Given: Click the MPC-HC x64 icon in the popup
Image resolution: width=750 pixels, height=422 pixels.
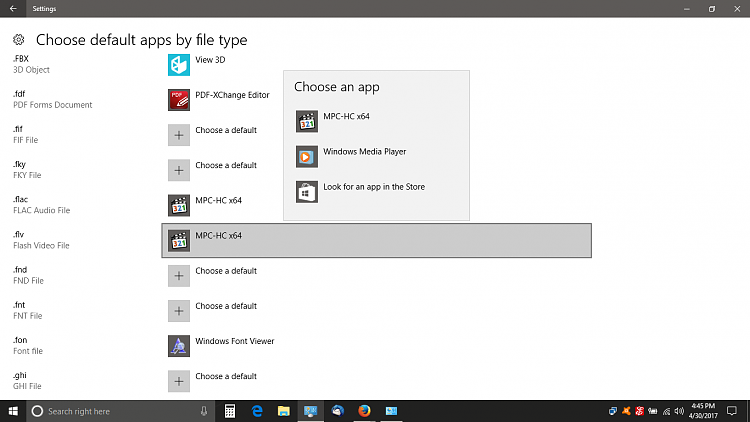Looking at the screenshot, I should point(307,122).
